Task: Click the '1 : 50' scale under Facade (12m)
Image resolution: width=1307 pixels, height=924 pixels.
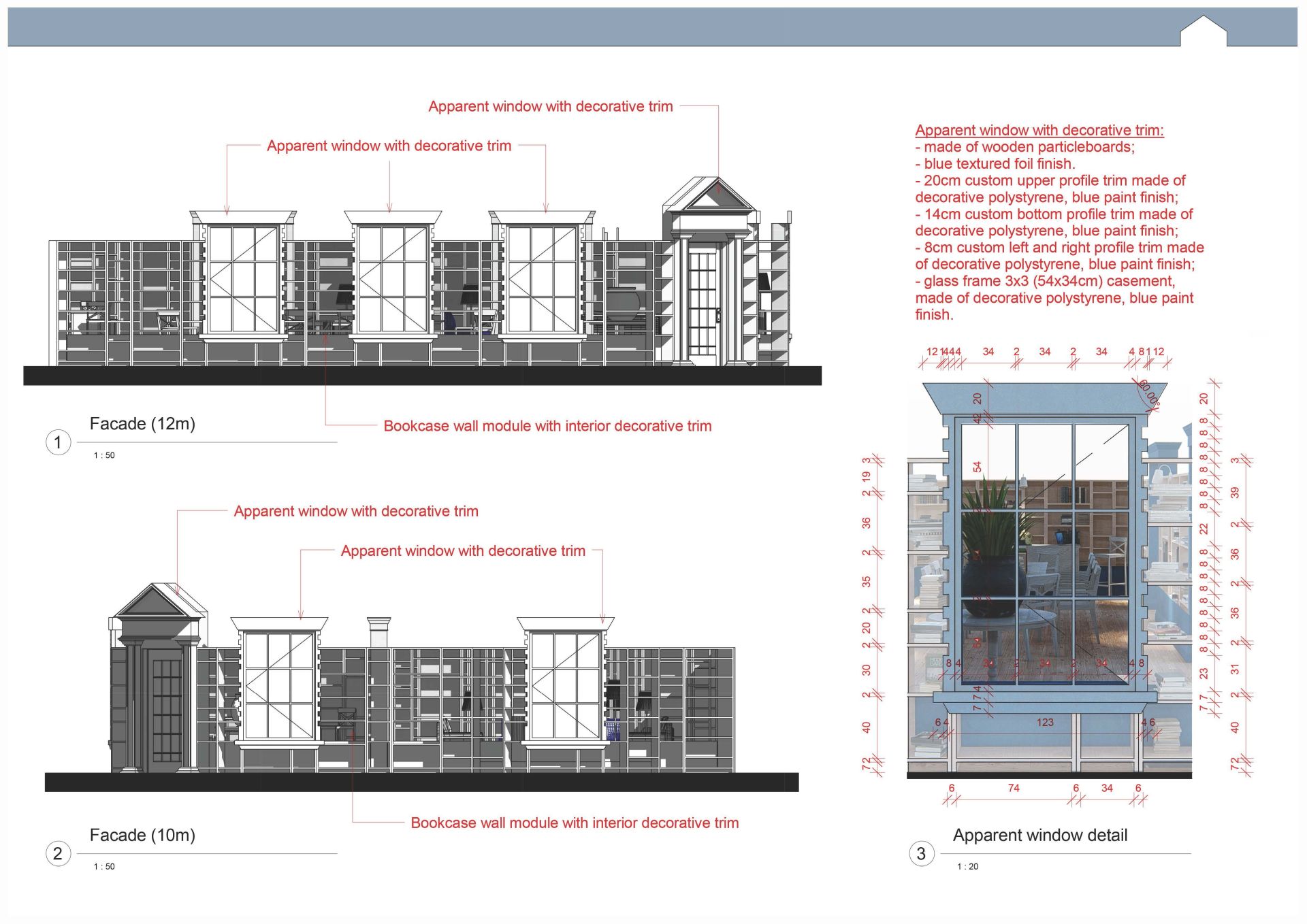Action: (x=104, y=455)
